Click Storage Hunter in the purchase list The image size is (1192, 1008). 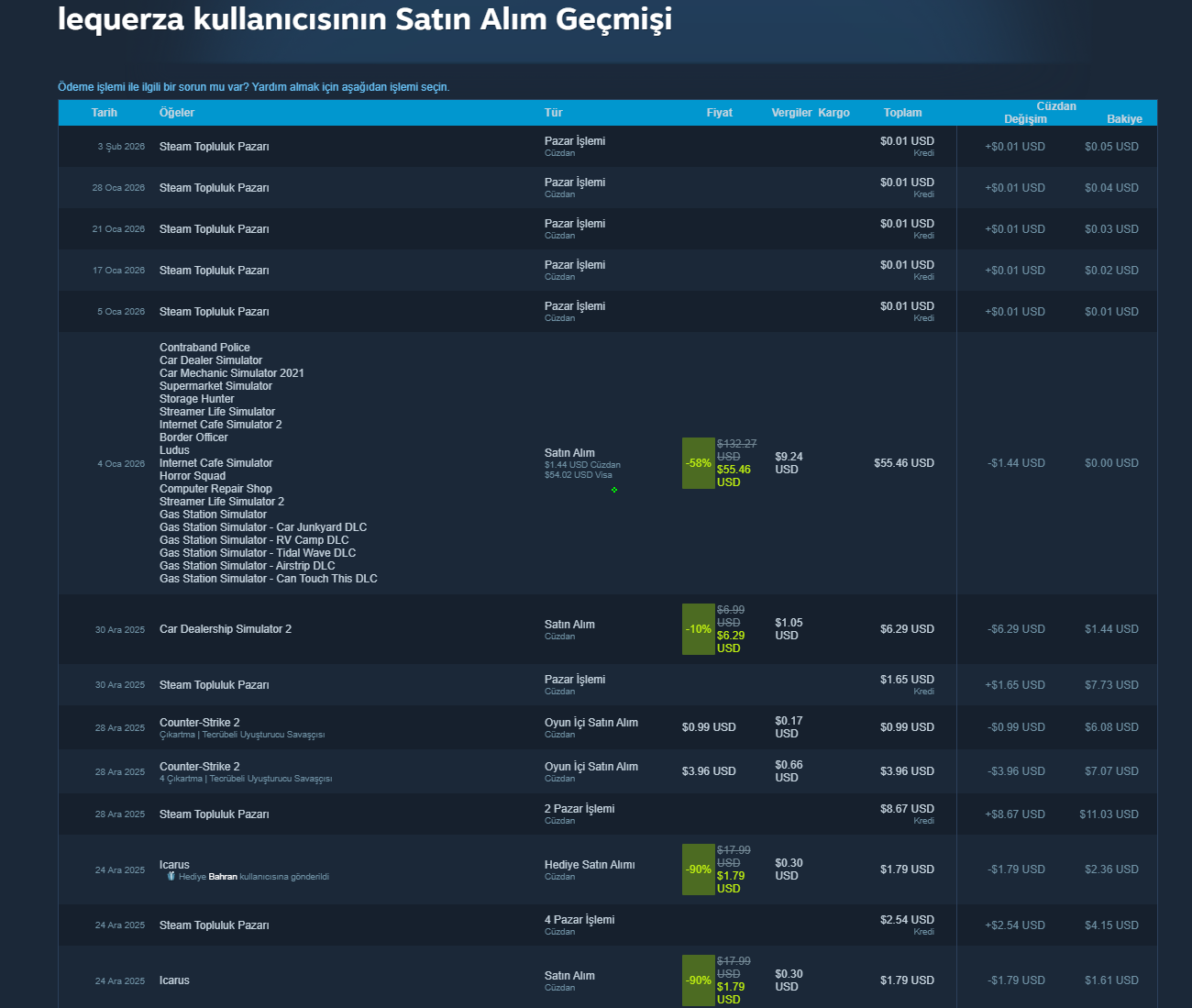197,399
